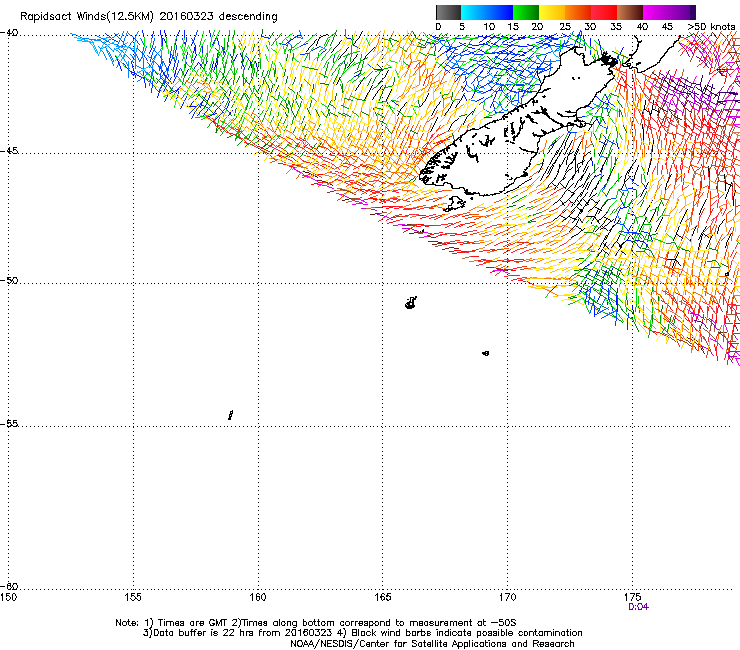Click the -60 latitude axis label
Viewport: 740px width, 650px height.
(x=9, y=586)
